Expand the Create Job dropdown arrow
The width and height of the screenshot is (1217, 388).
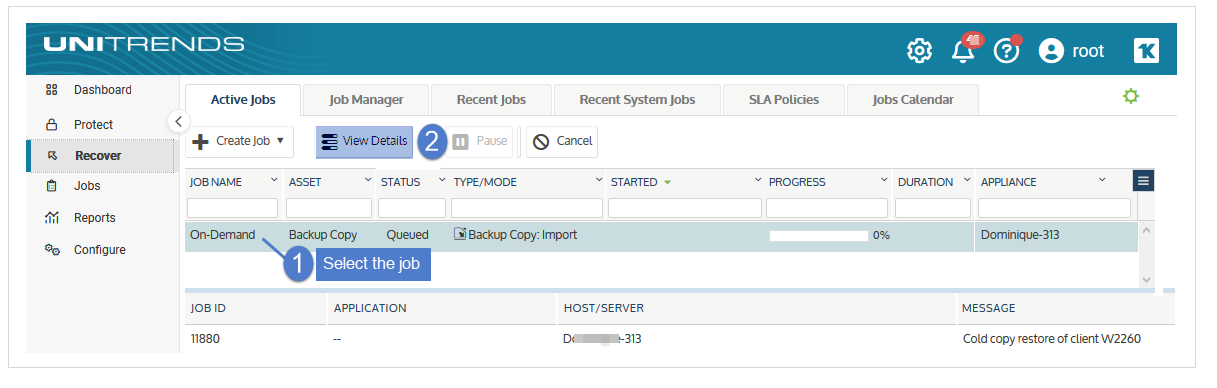(280, 142)
